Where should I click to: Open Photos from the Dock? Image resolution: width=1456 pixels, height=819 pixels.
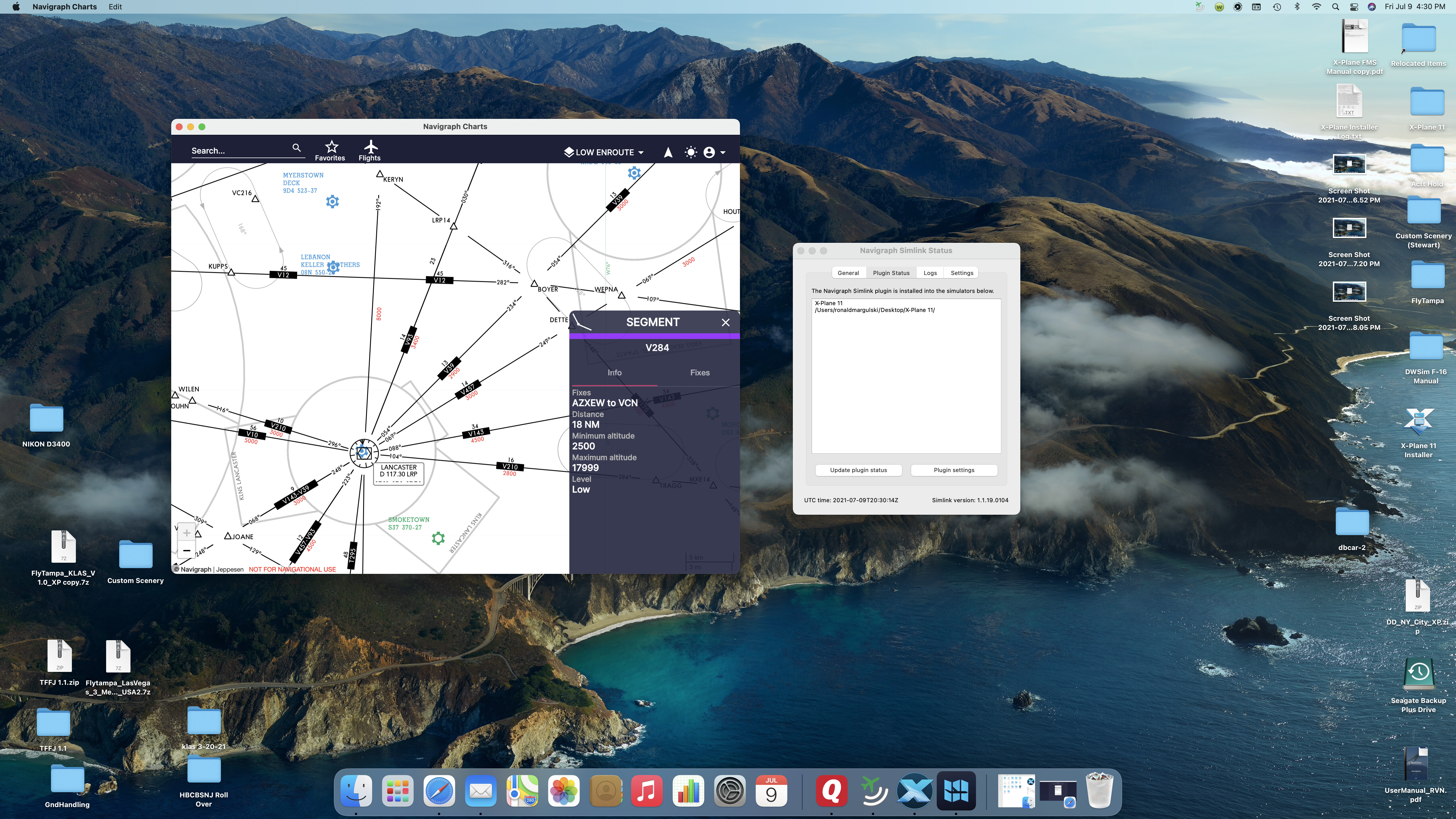coord(564,791)
